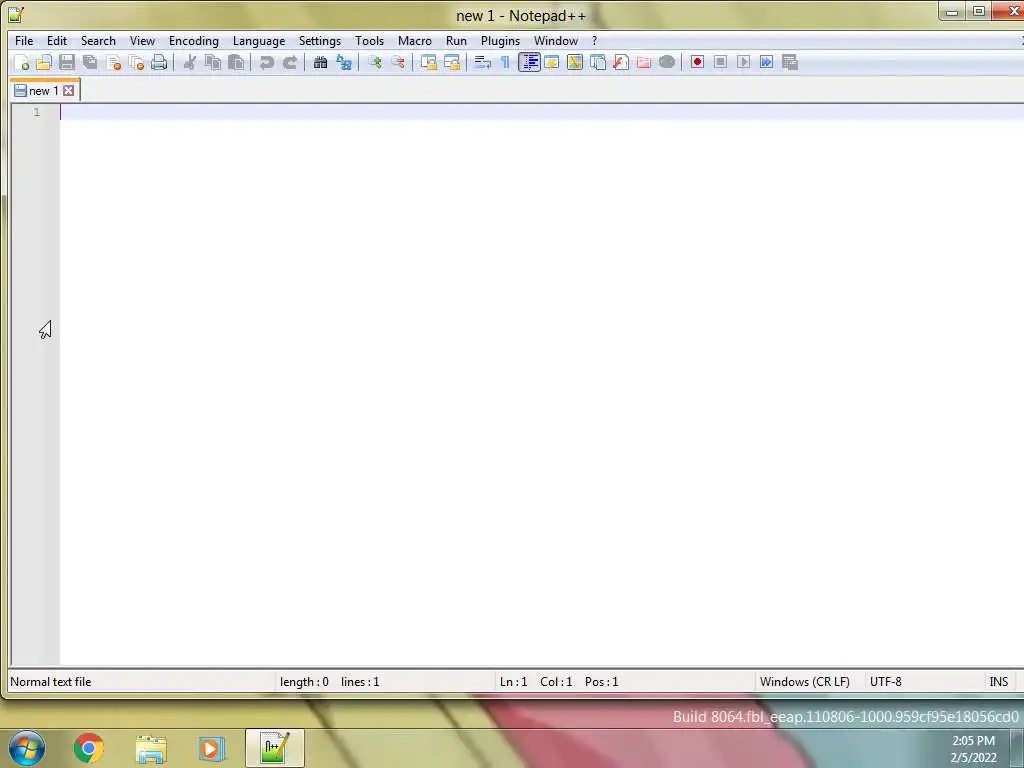Click the Save All toolbar icon
This screenshot has width=1024, height=768.
click(x=90, y=63)
